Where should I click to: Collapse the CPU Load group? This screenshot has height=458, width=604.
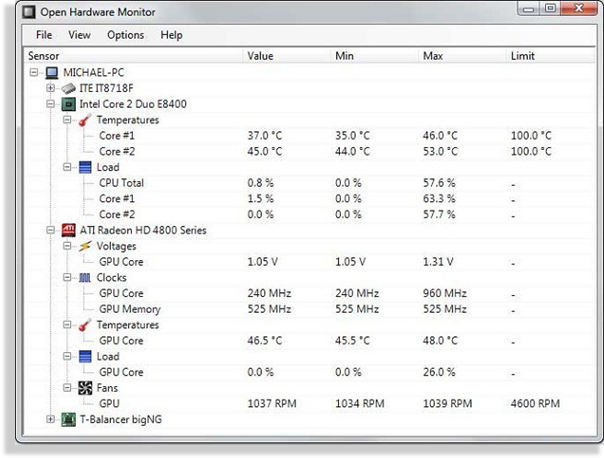(x=67, y=167)
